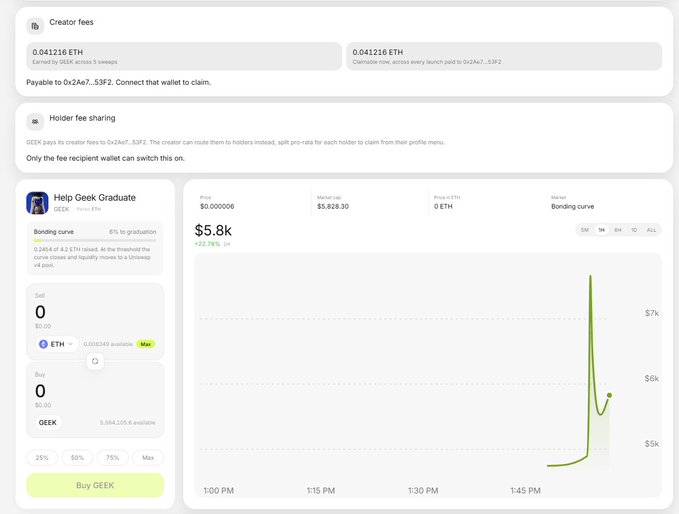Switch chart range to 6H
The width and height of the screenshot is (679, 514).
click(x=618, y=230)
